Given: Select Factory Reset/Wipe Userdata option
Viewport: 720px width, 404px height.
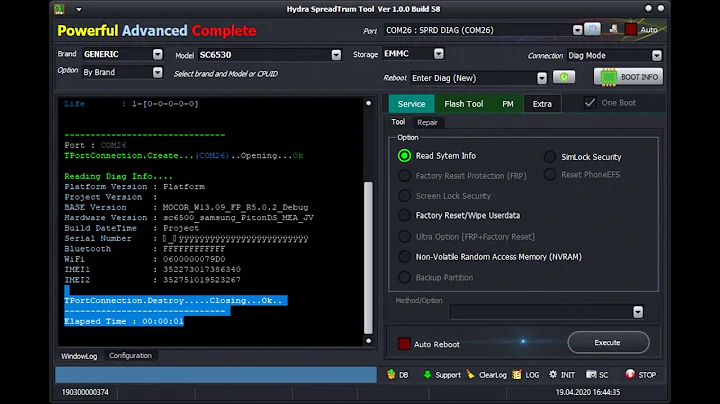Looking at the screenshot, I should pos(404,215).
